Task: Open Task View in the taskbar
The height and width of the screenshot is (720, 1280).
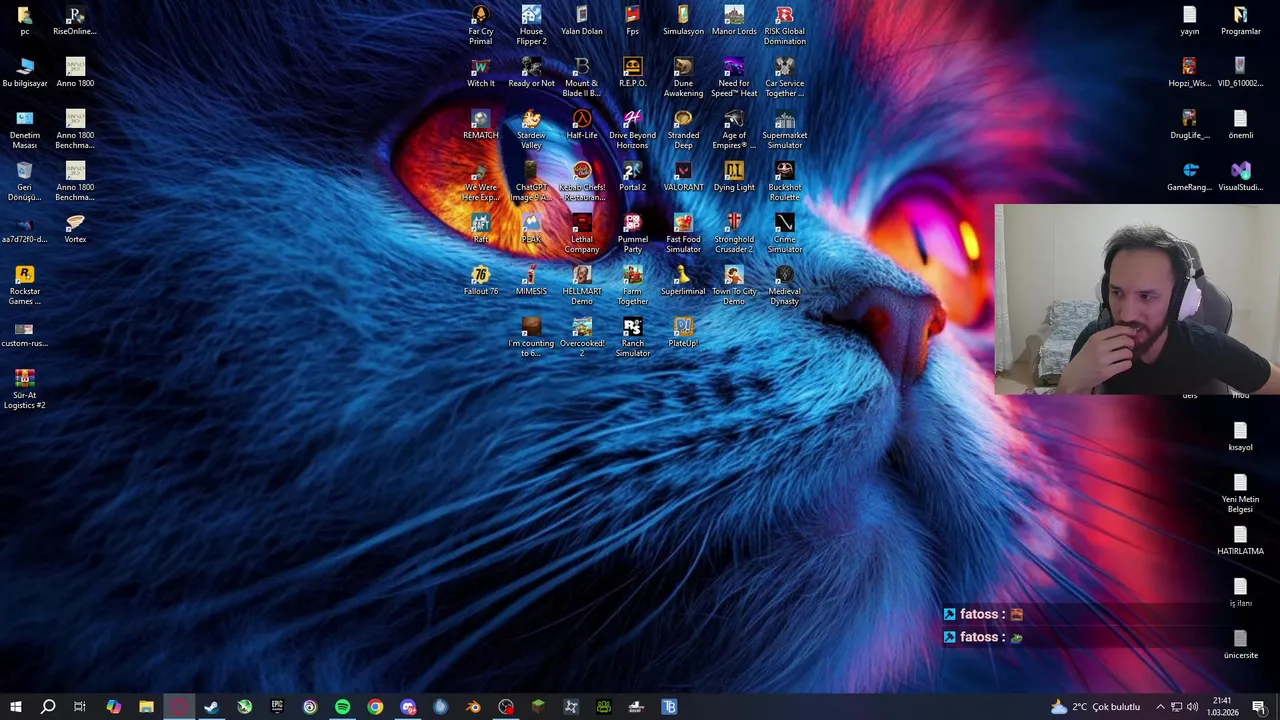Action: click(80, 707)
